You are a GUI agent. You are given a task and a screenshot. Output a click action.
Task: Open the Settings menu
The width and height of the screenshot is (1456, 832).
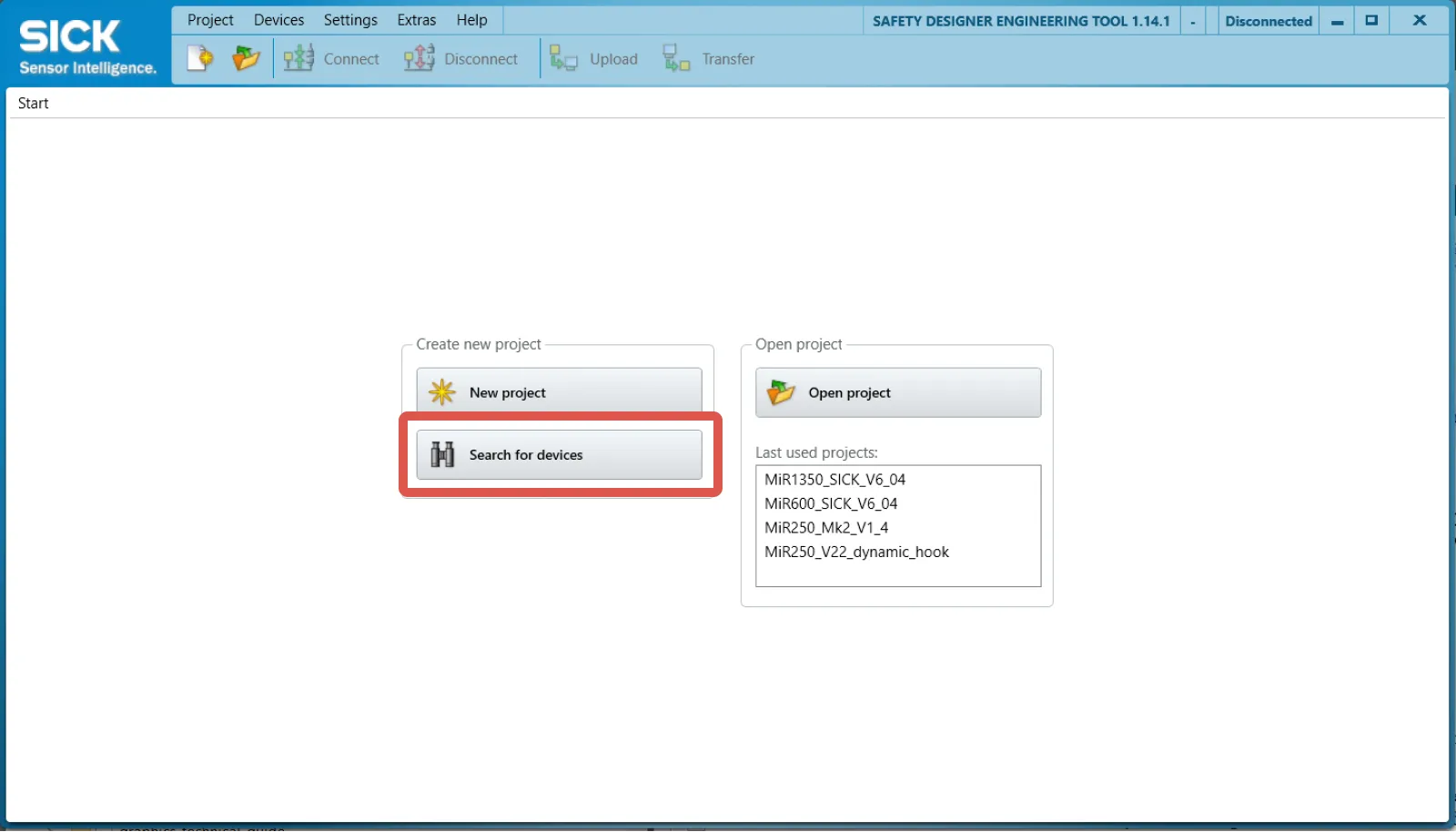pyautogui.click(x=350, y=19)
